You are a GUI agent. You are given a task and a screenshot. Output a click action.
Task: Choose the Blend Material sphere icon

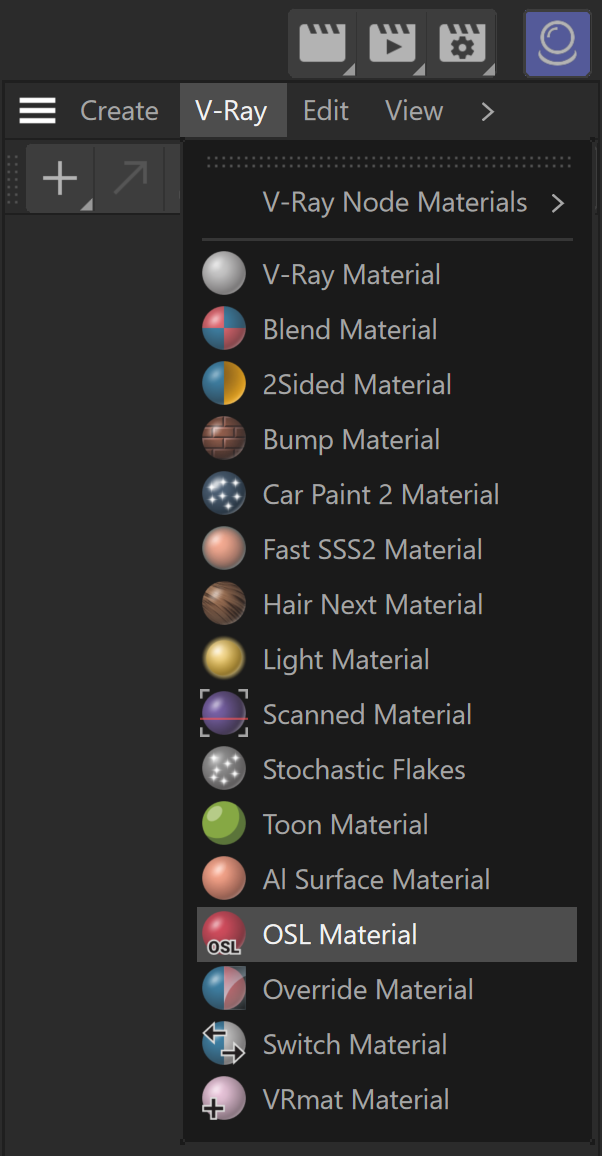(x=224, y=329)
